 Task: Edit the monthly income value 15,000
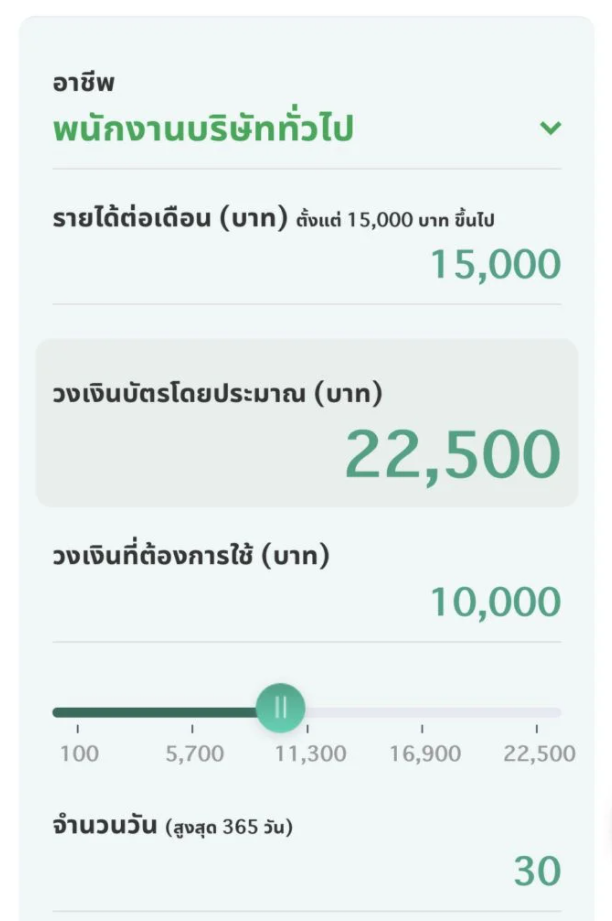tap(495, 265)
